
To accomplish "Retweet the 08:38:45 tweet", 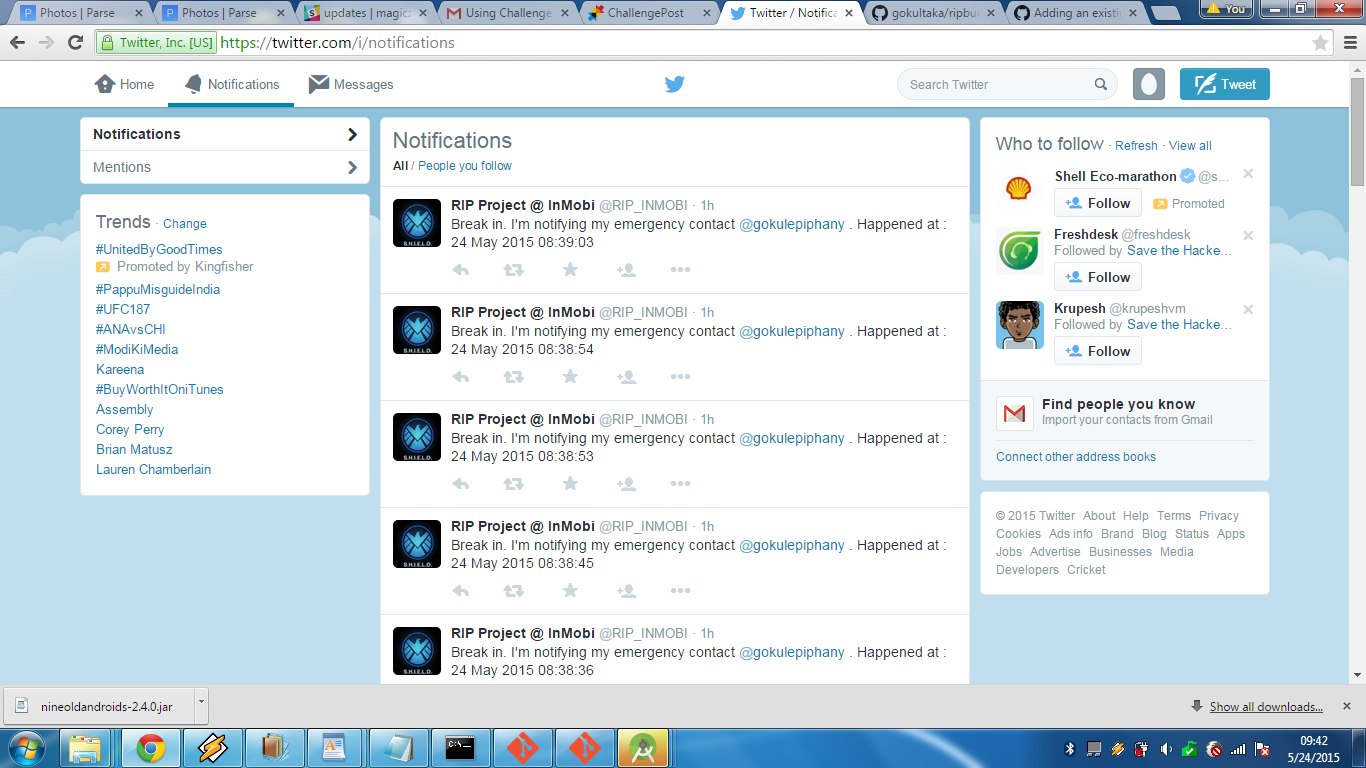I will (x=513, y=591).
